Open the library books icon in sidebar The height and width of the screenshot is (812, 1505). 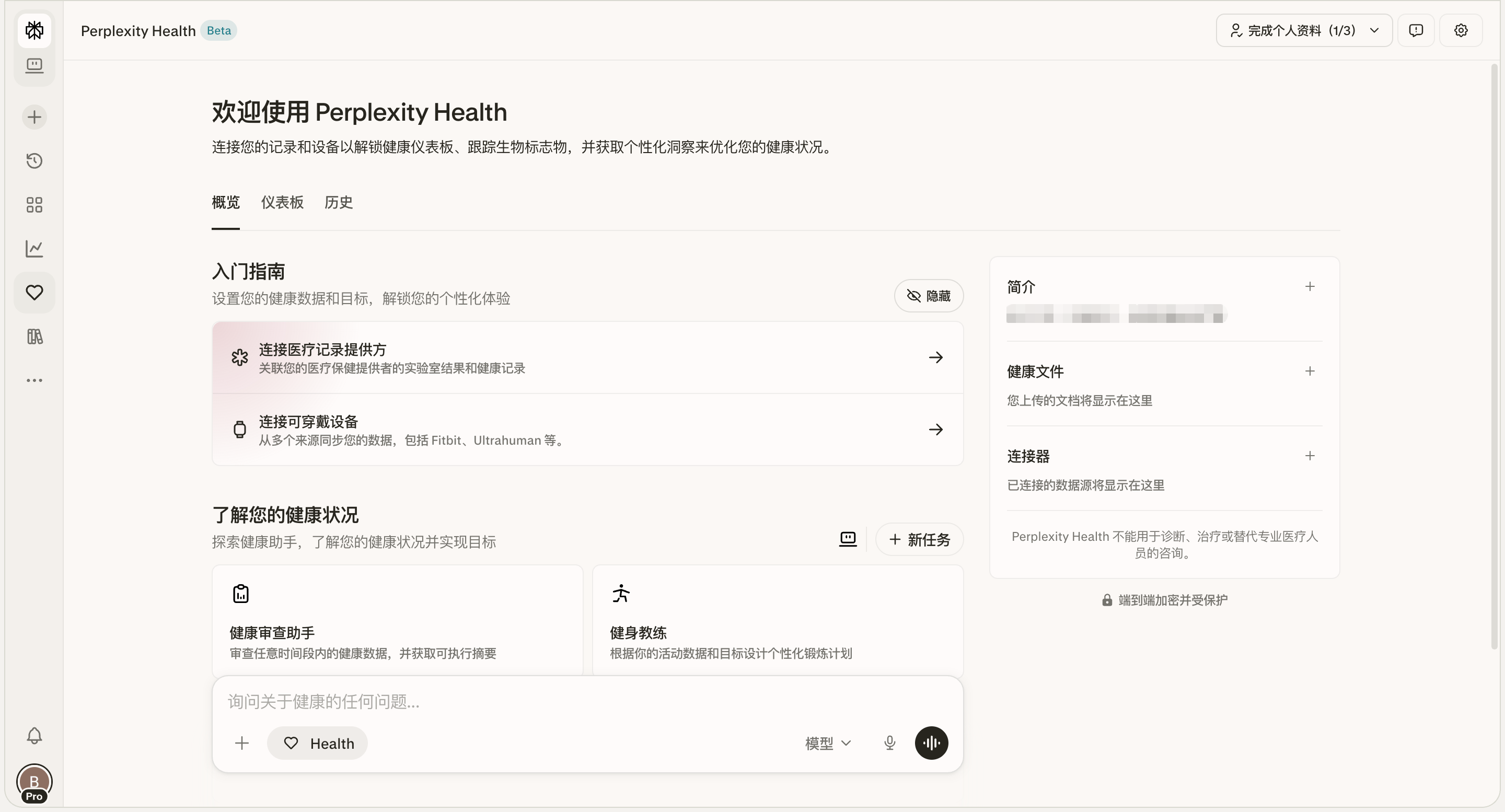[x=34, y=336]
